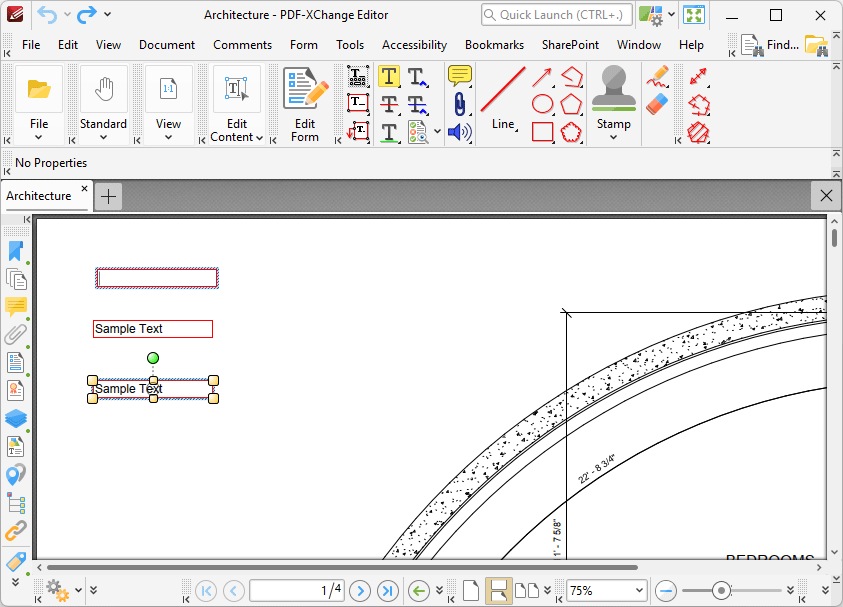Select the Eraser tool
This screenshot has height=607, width=843.
point(657,104)
